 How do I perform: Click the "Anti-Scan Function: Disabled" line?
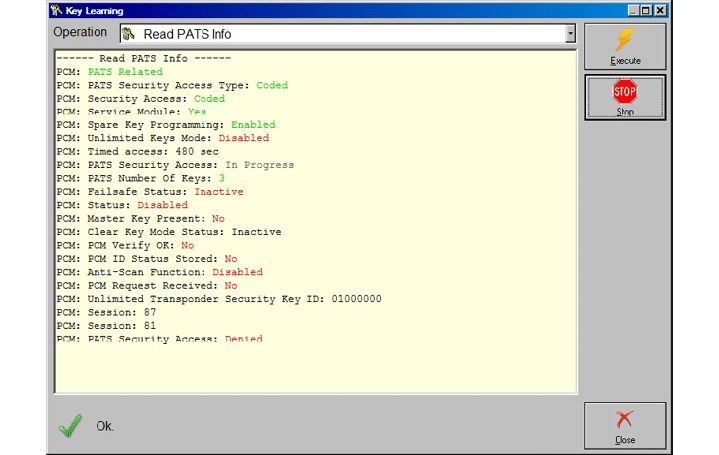pos(160,272)
